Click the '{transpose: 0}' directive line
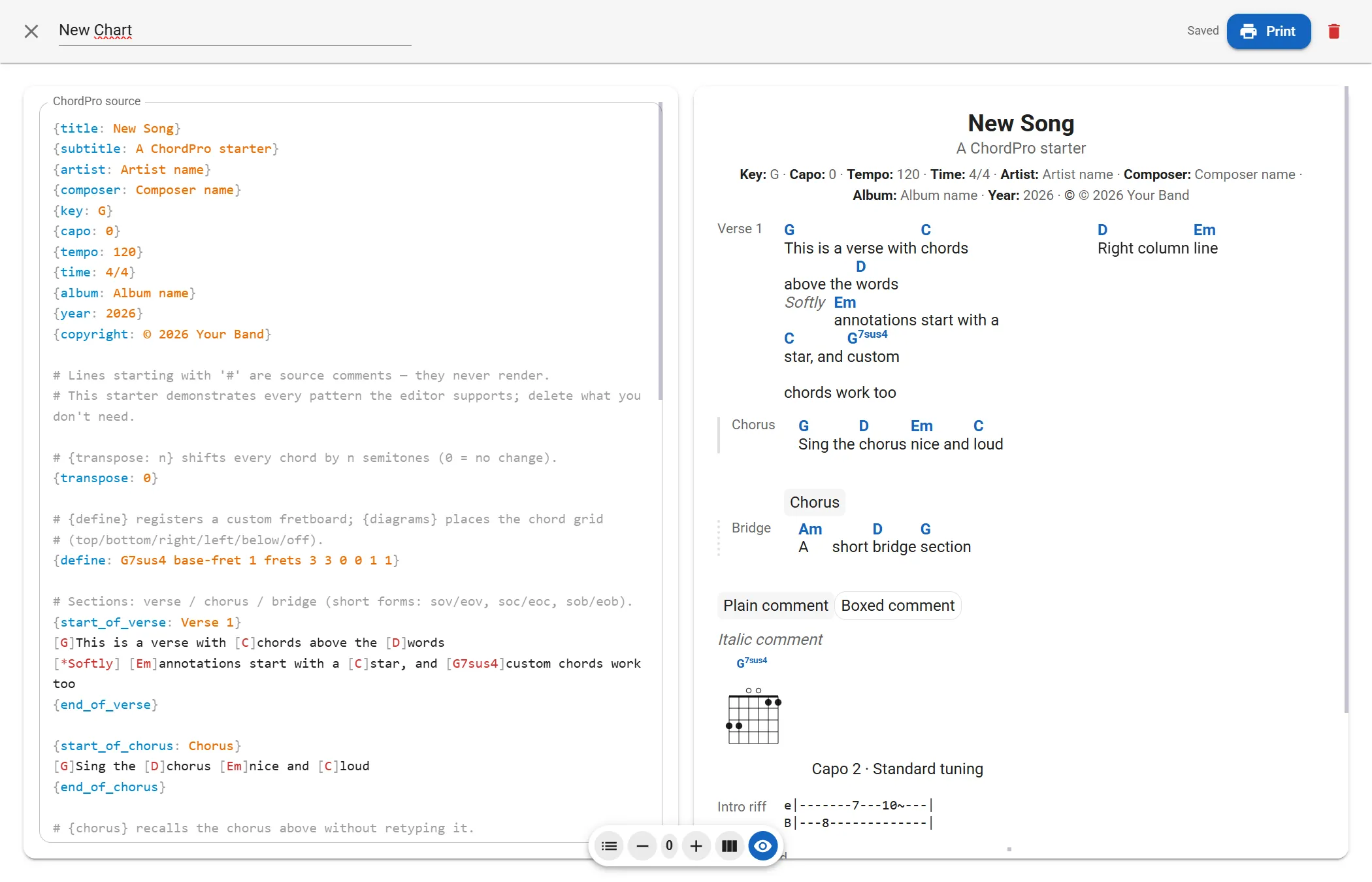 click(105, 478)
